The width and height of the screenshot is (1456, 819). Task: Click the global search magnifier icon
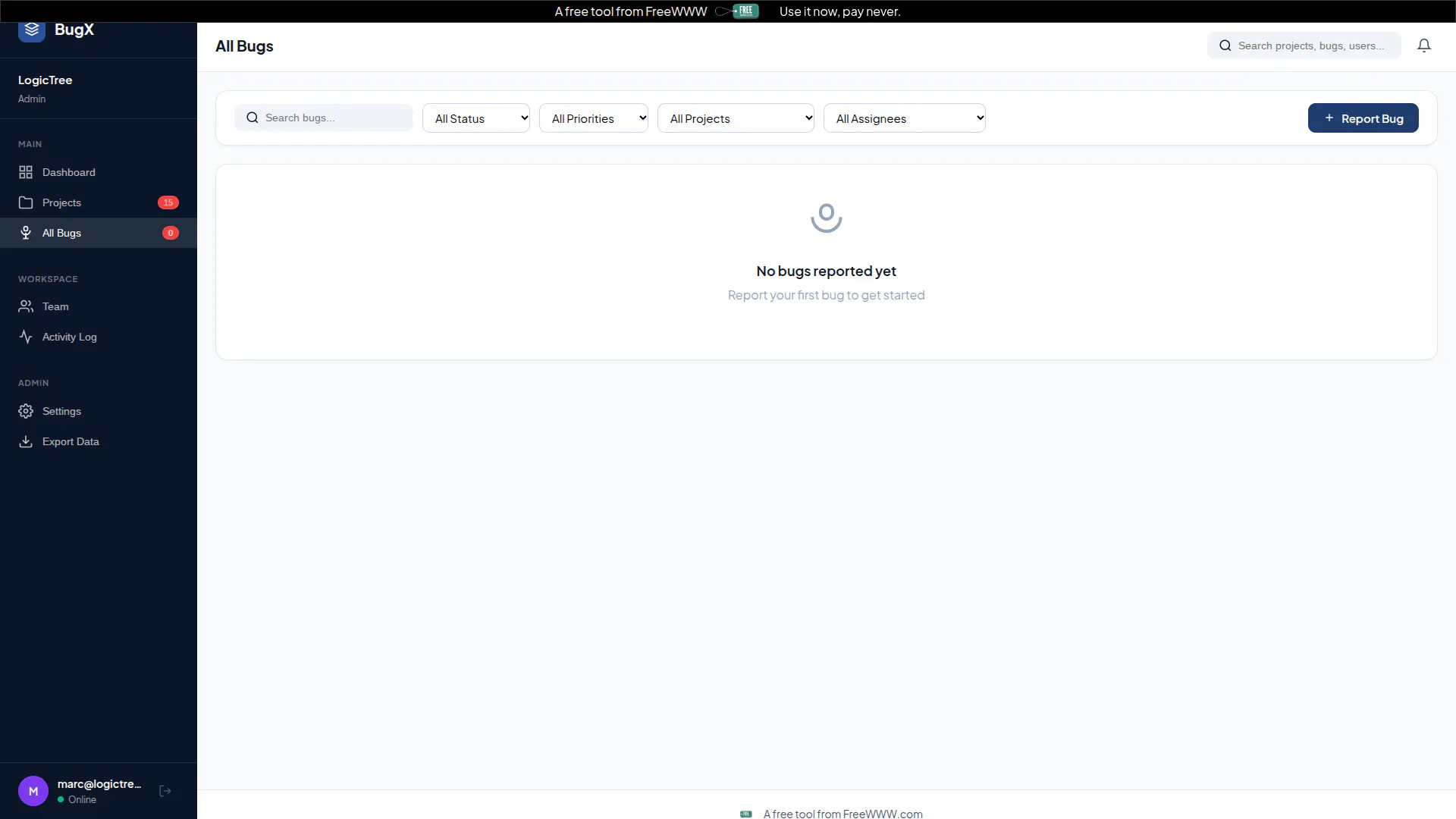click(1225, 45)
